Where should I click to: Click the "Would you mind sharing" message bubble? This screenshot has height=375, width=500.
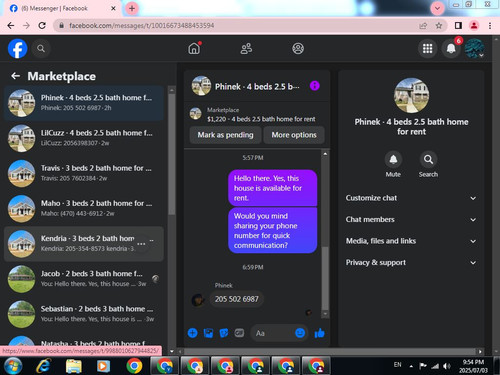272,231
